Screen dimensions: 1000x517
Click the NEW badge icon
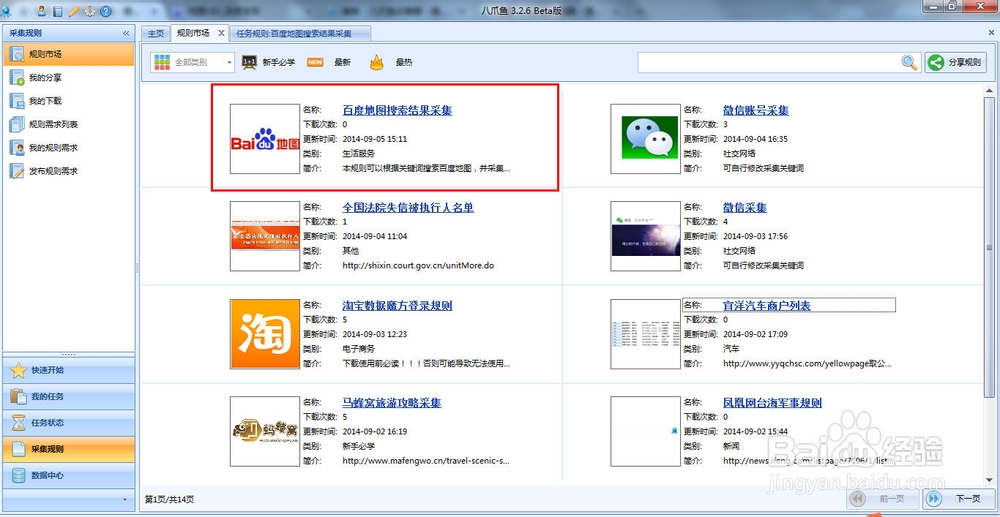(315, 62)
